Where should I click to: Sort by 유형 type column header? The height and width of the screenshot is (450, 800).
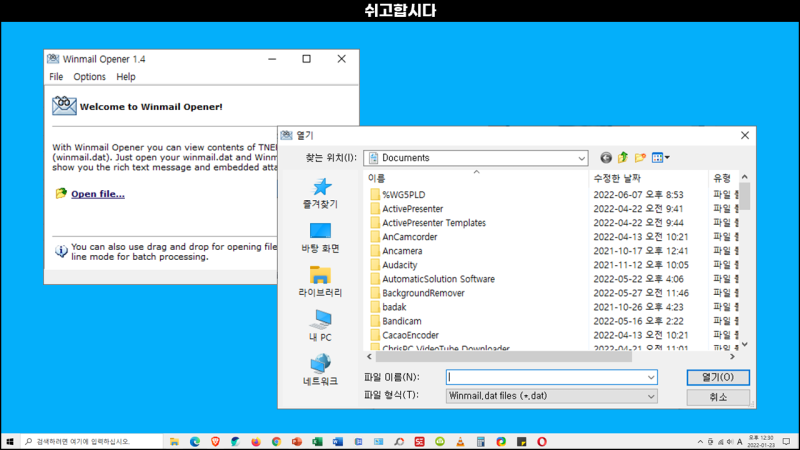723,178
